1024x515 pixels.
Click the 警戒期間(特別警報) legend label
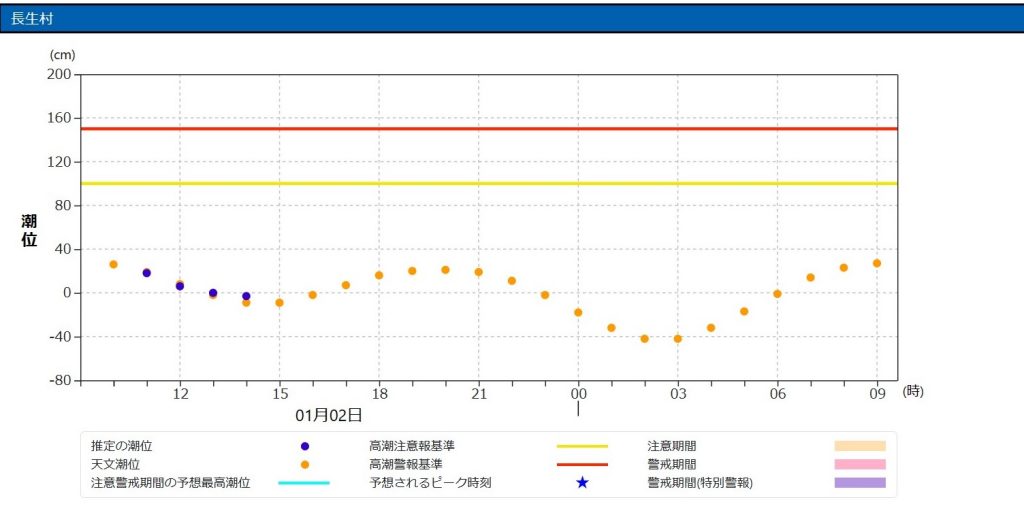tap(700, 483)
